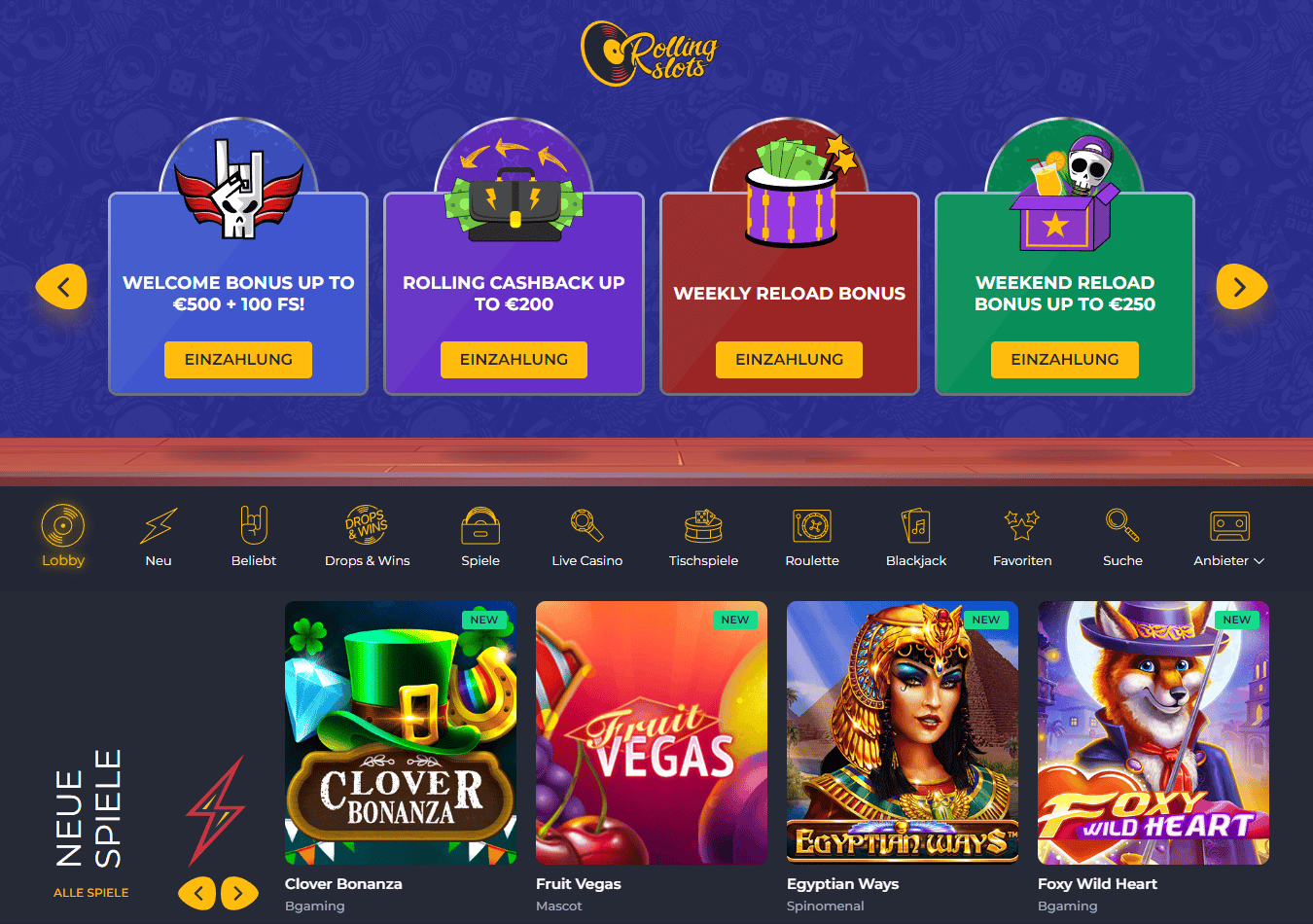Open the Alle Spiele link
Viewport: 1313px width, 924px height.
click(91, 893)
